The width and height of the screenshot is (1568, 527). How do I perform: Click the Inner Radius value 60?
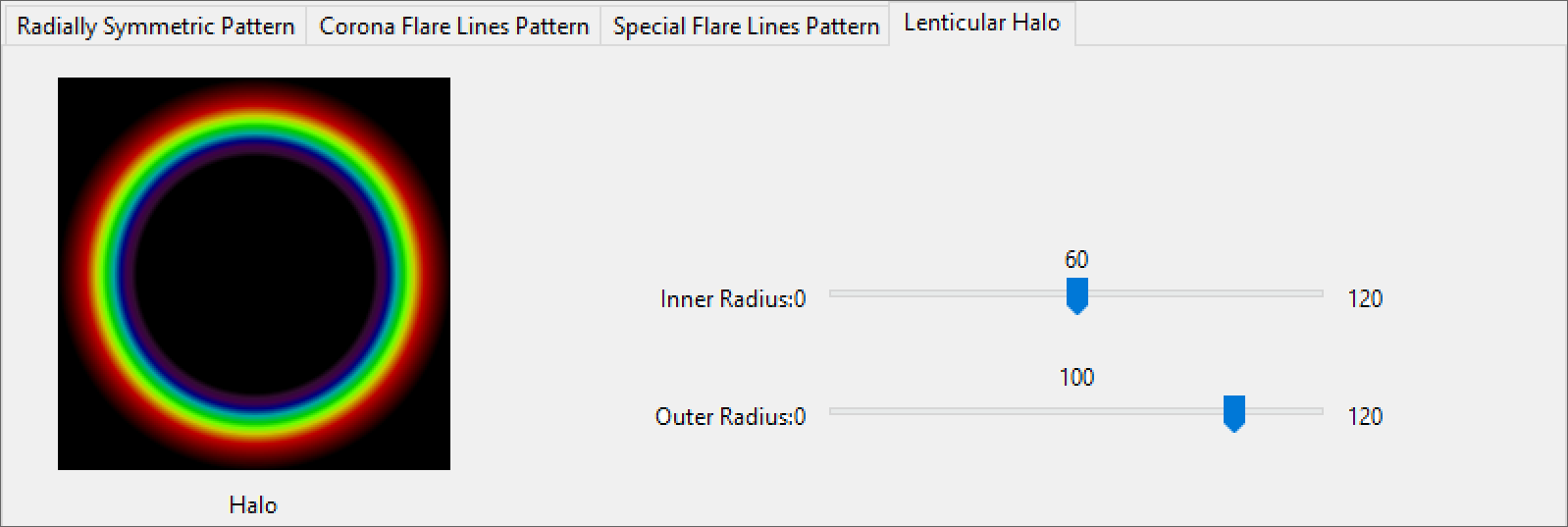tap(1076, 260)
